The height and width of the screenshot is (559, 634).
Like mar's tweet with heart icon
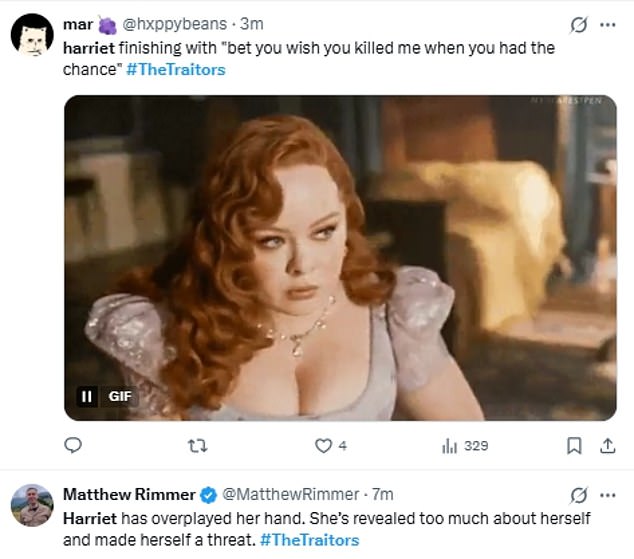pyautogui.click(x=323, y=445)
